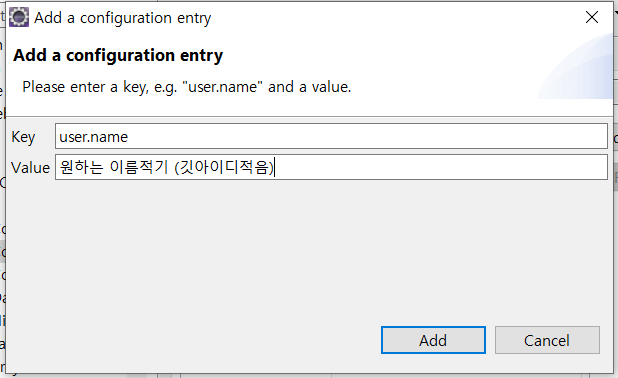Click the 'Please enter a key' instruction text
The height and width of the screenshot is (378, 618).
186,87
